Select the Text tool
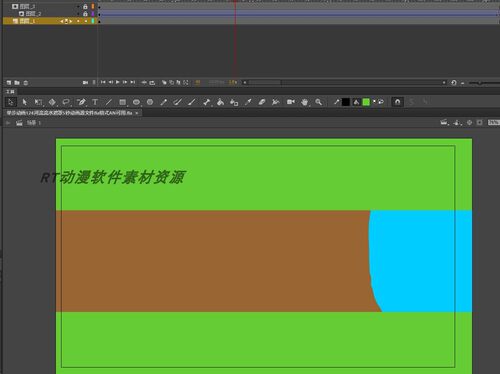500x374 pixels. (x=95, y=102)
